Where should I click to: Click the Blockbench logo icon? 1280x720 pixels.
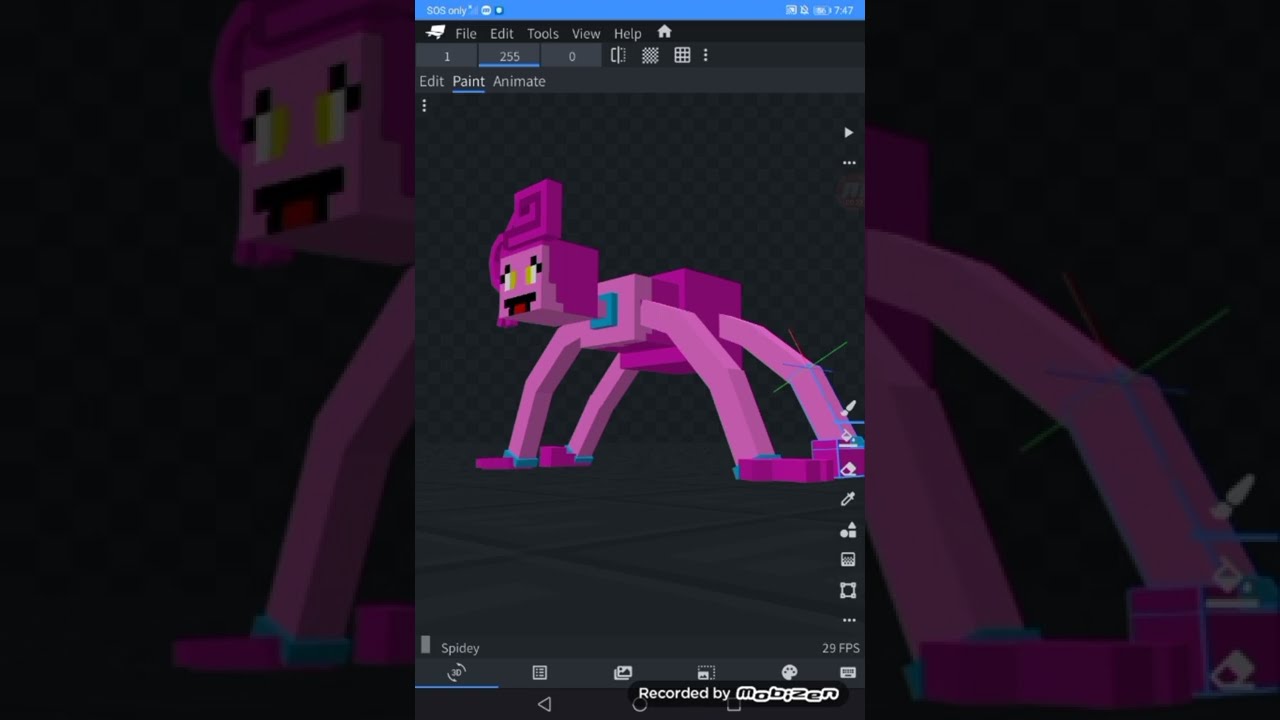pyautogui.click(x=434, y=33)
